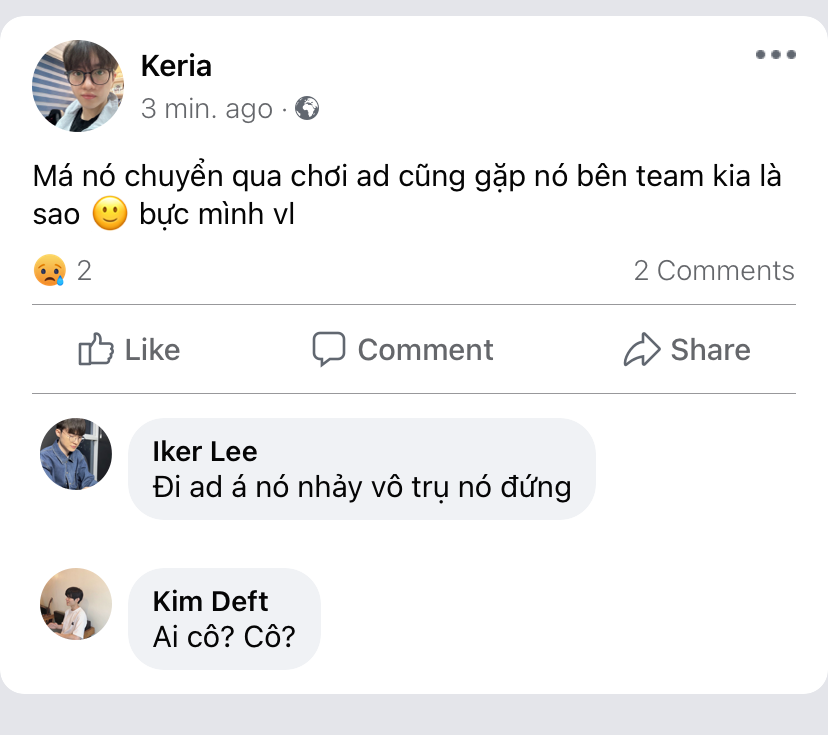The height and width of the screenshot is (735, 828).
Task: Click the thumbs-up Like icon
Action: coord(96,350)
